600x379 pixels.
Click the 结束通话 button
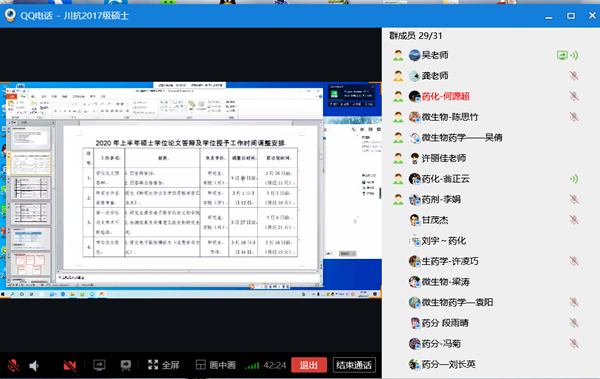point(354,365)
